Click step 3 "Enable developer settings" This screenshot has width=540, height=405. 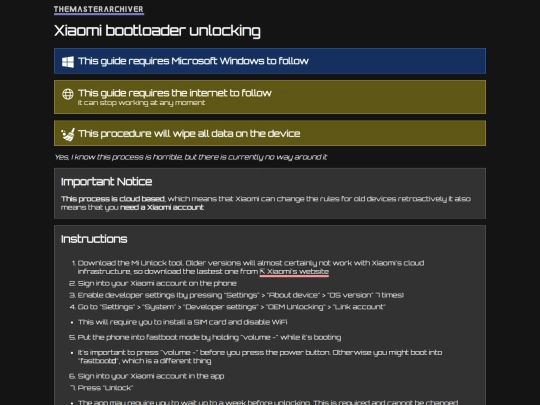[x=241, y=295]
